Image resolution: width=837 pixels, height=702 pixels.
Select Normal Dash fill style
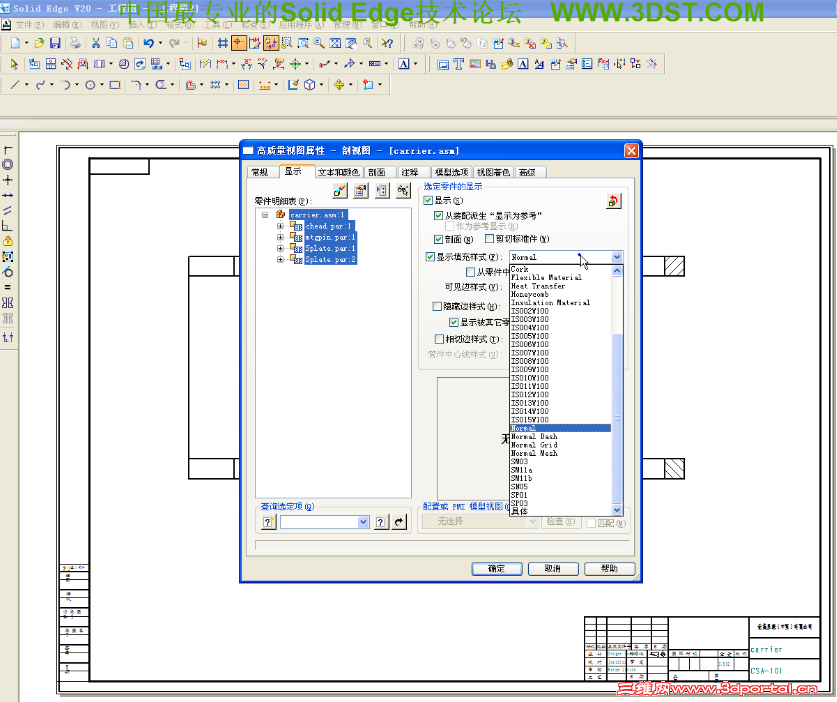(x=560, y=437)
